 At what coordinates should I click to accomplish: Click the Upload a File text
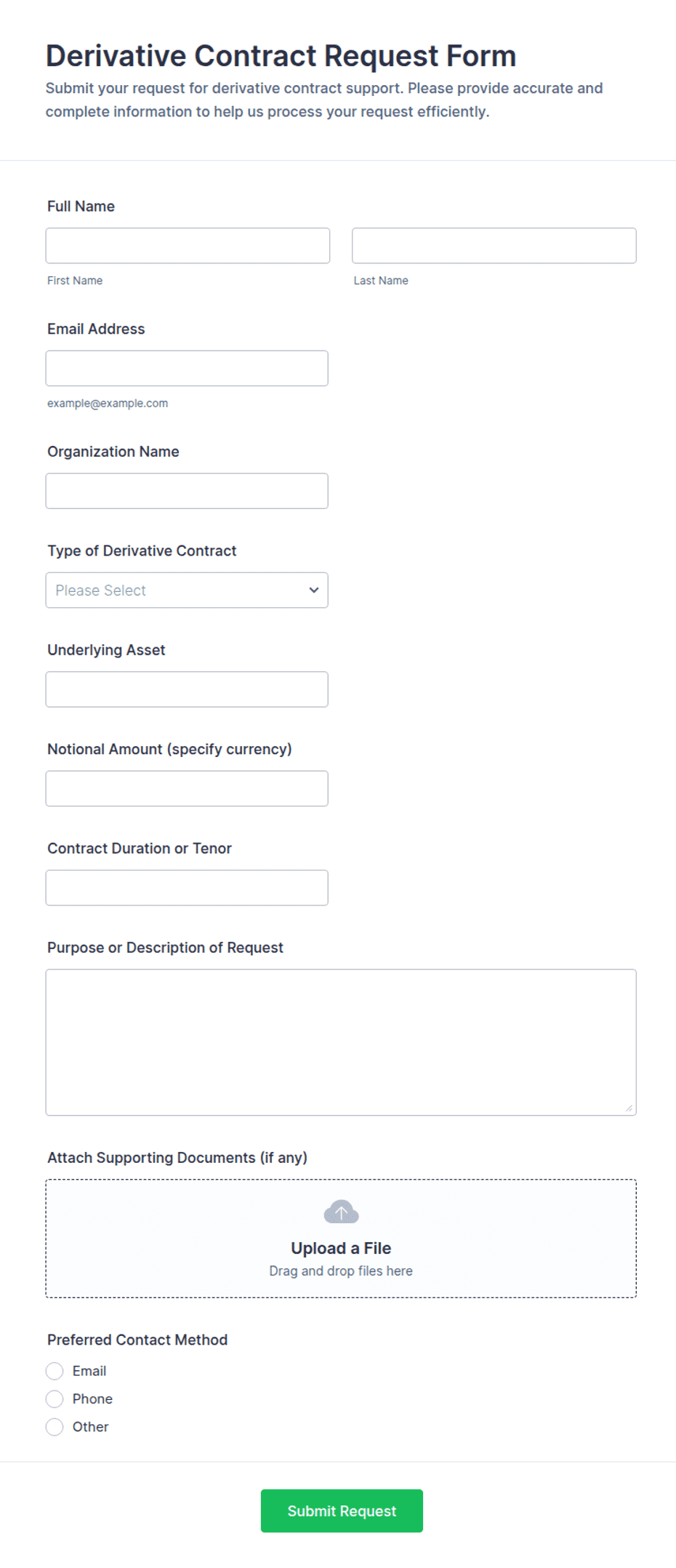(341, 1248)
